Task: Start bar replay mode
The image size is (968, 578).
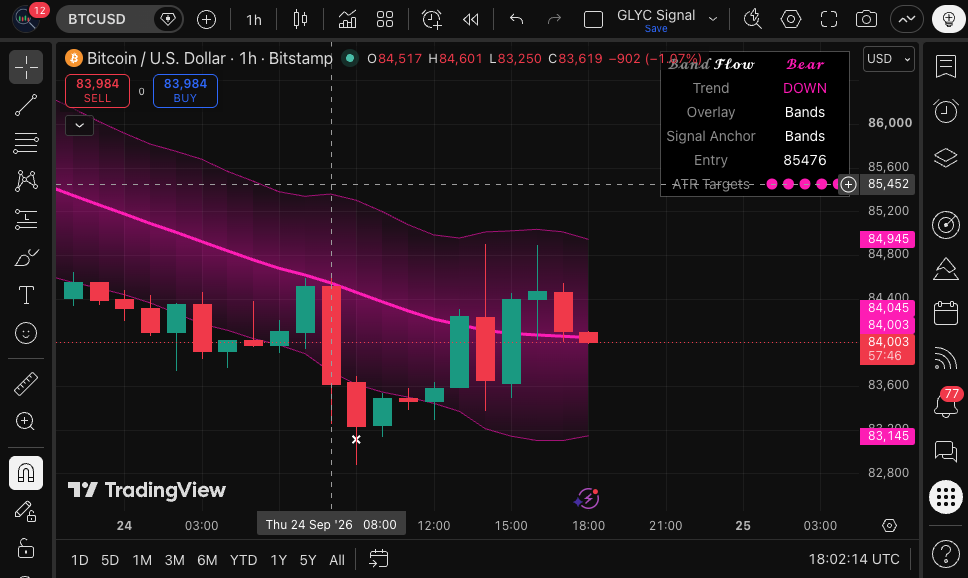Action: click(x=470, y=19)
